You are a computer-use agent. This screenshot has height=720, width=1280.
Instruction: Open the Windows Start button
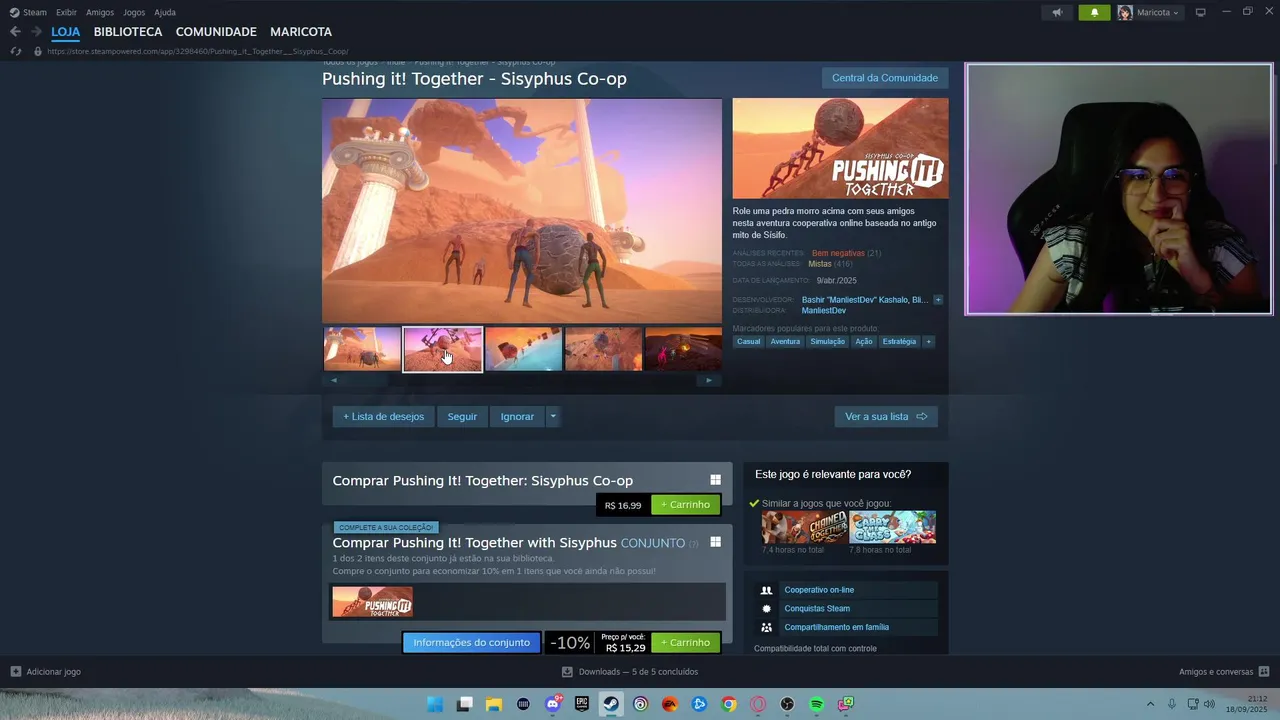[x=435, y=705]
